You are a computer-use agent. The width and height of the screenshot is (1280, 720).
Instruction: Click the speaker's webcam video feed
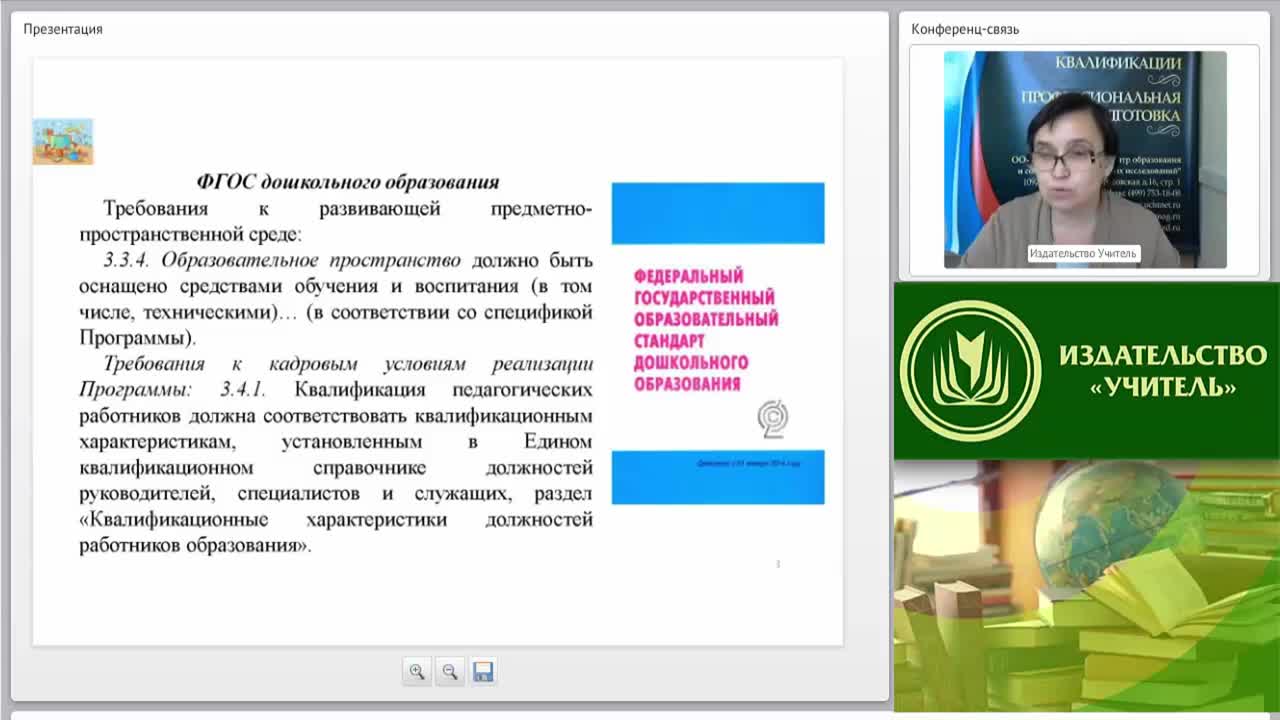click(x=1085, y=160)
